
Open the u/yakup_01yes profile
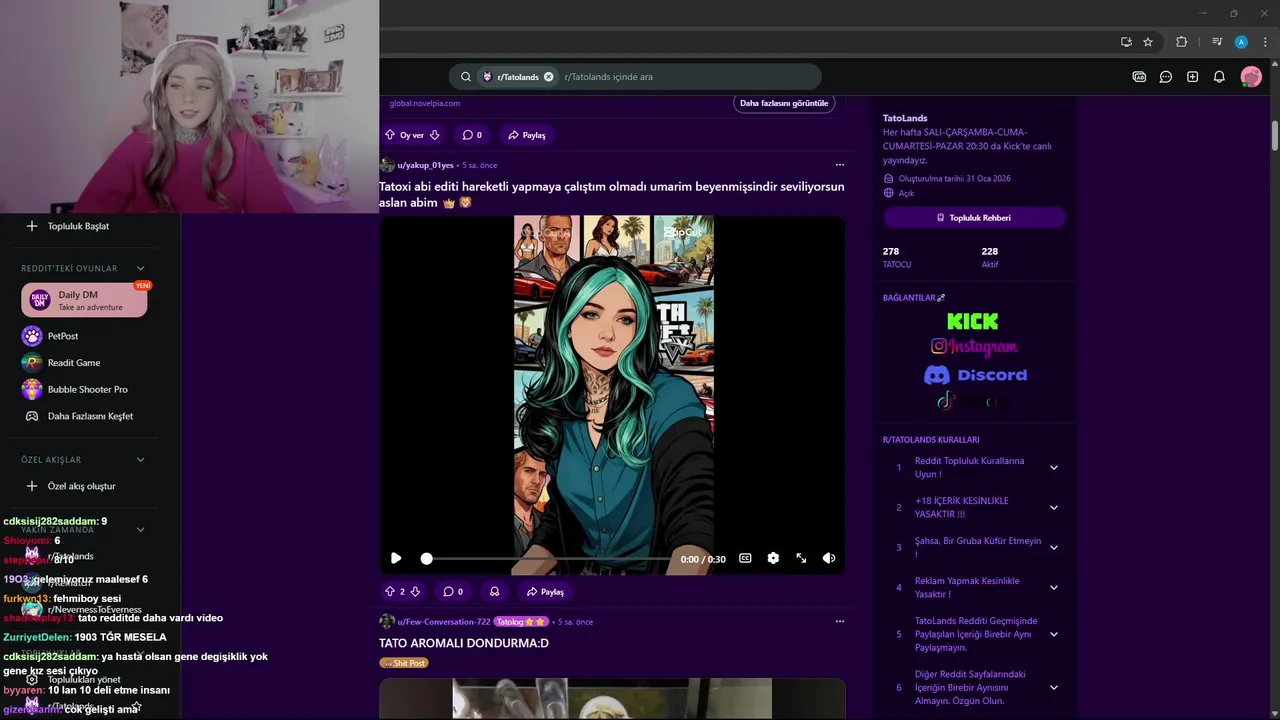[425, 165]
